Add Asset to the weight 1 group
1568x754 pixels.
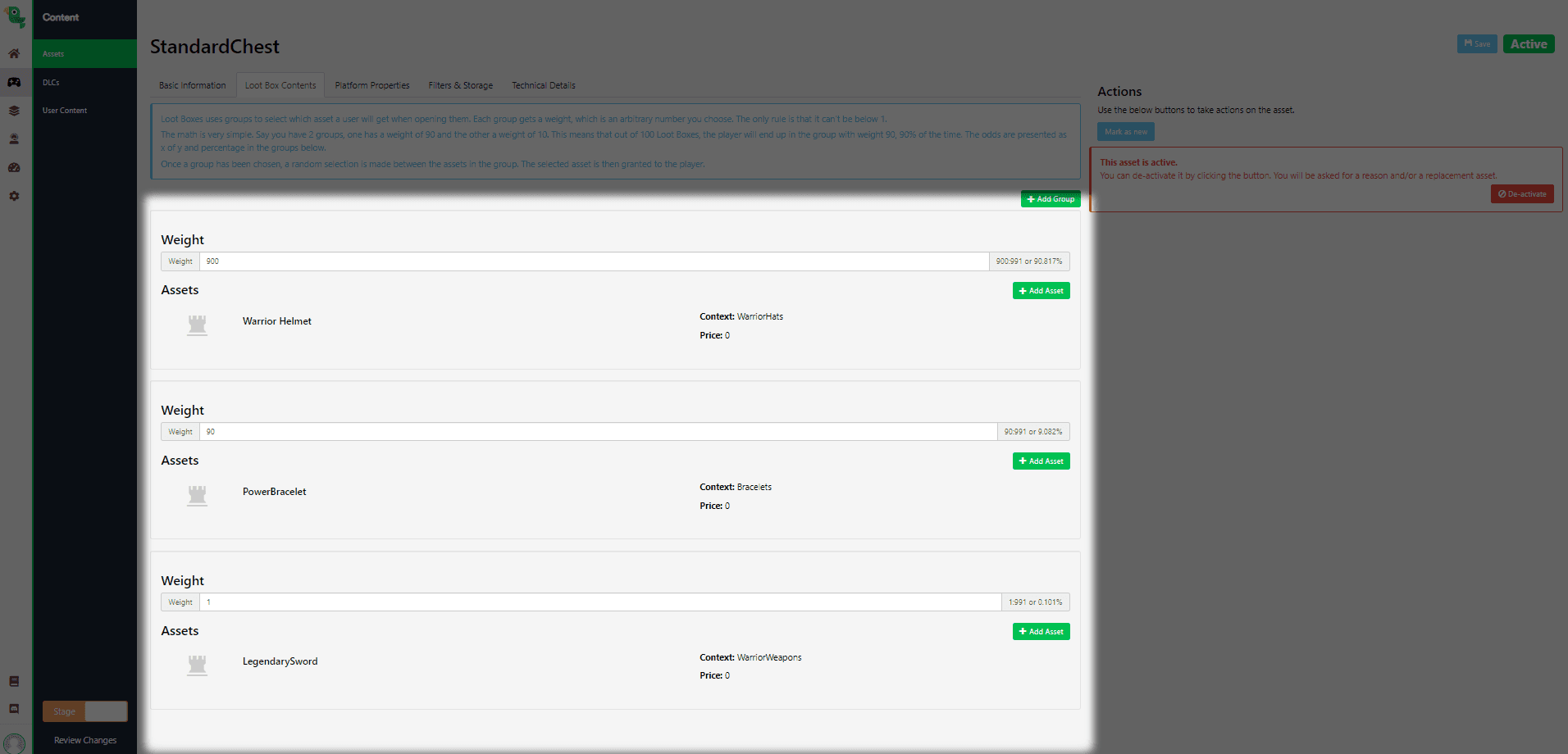1042,632
